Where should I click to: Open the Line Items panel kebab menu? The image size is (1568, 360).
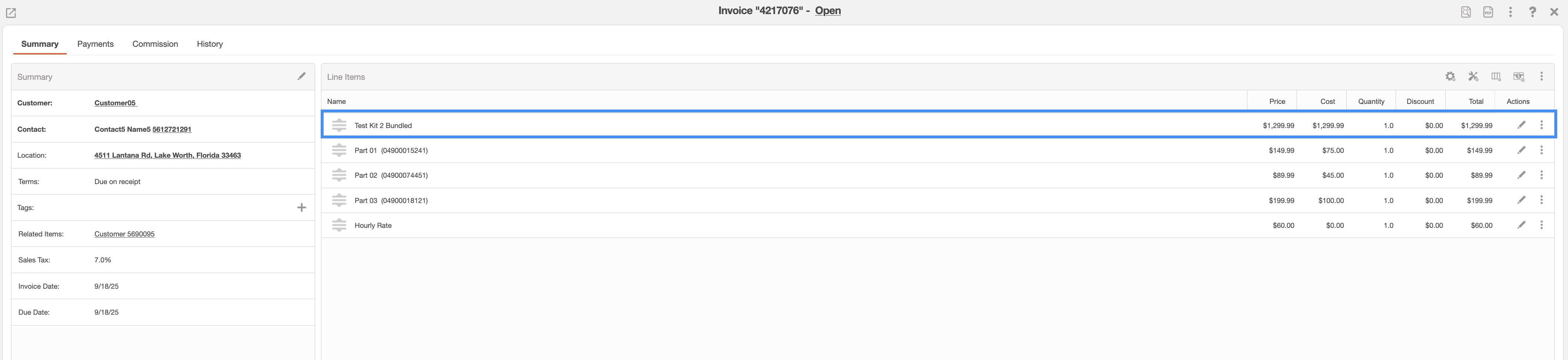[1541, 77]
